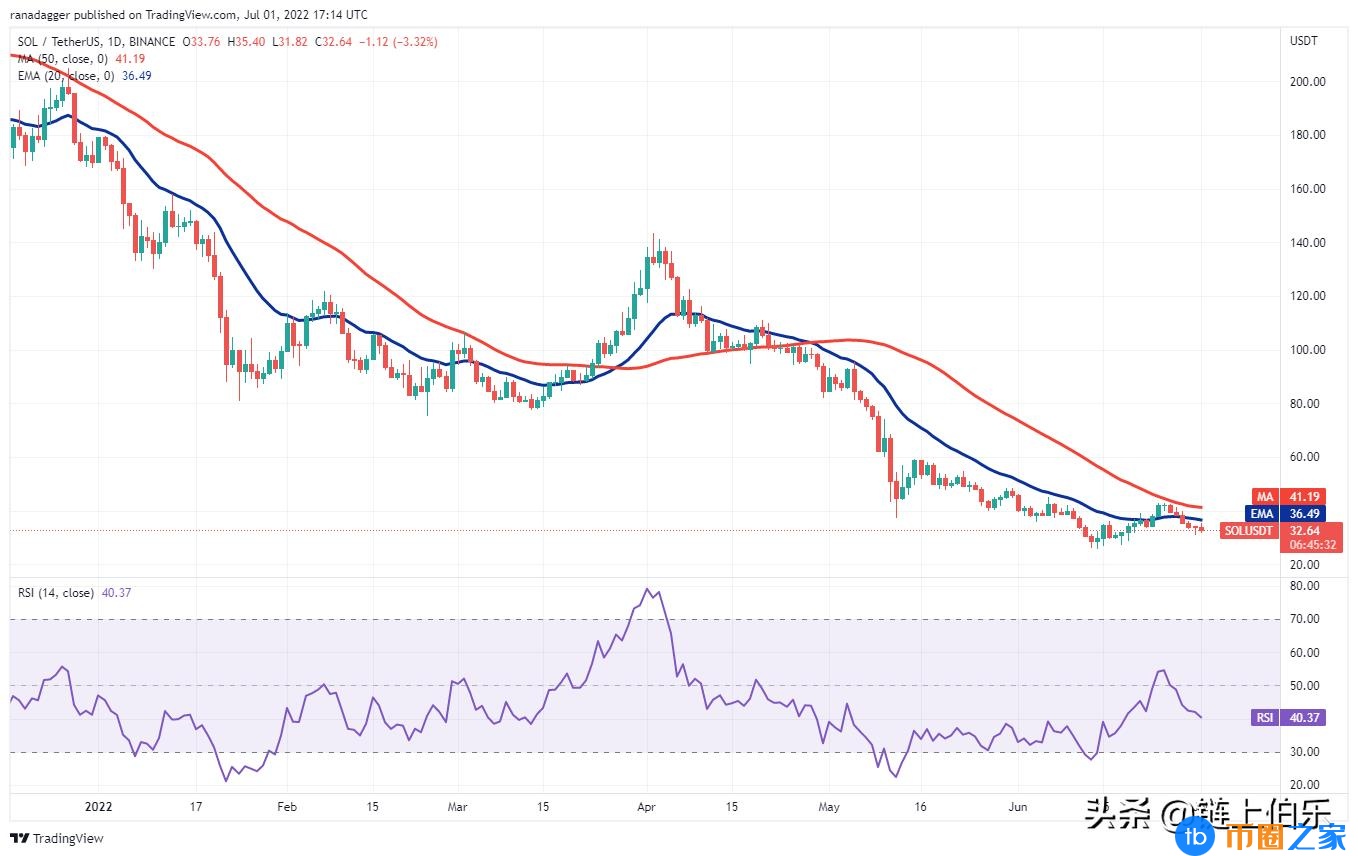The height and width of the screenshot is (856, 1358).
Task: Select the EMA (20, close, 0) legend
Action: [65, 75]
